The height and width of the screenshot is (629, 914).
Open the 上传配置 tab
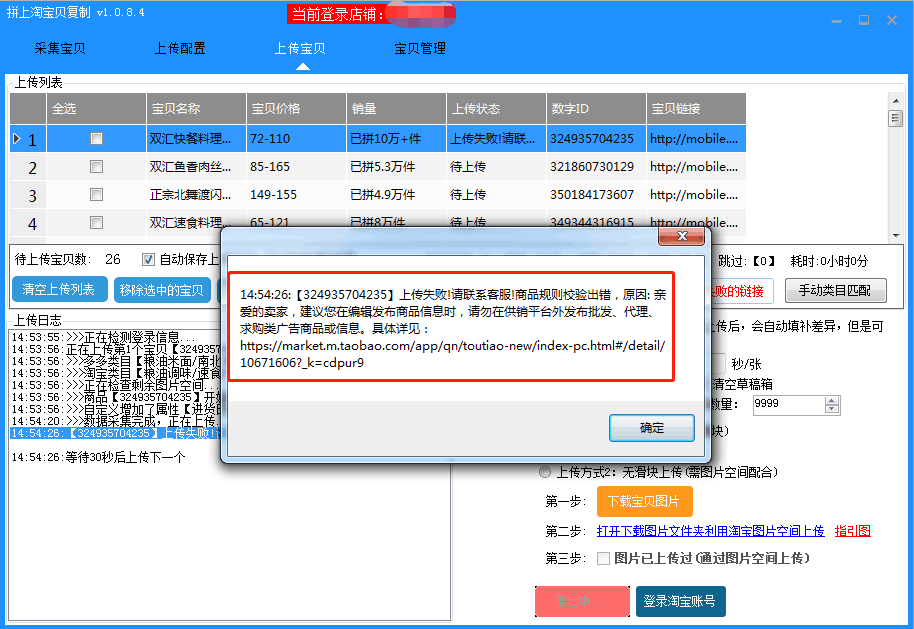coord(180,48)
